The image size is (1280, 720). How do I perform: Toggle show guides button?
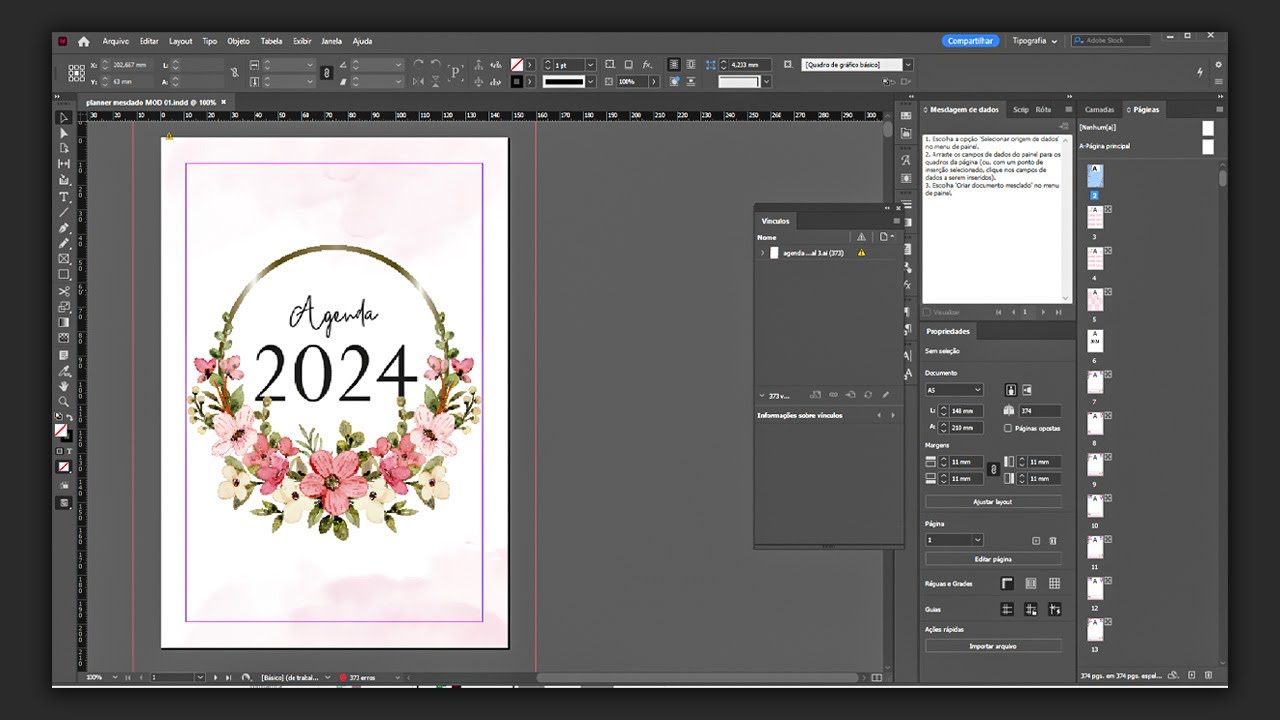point(1007,609)
